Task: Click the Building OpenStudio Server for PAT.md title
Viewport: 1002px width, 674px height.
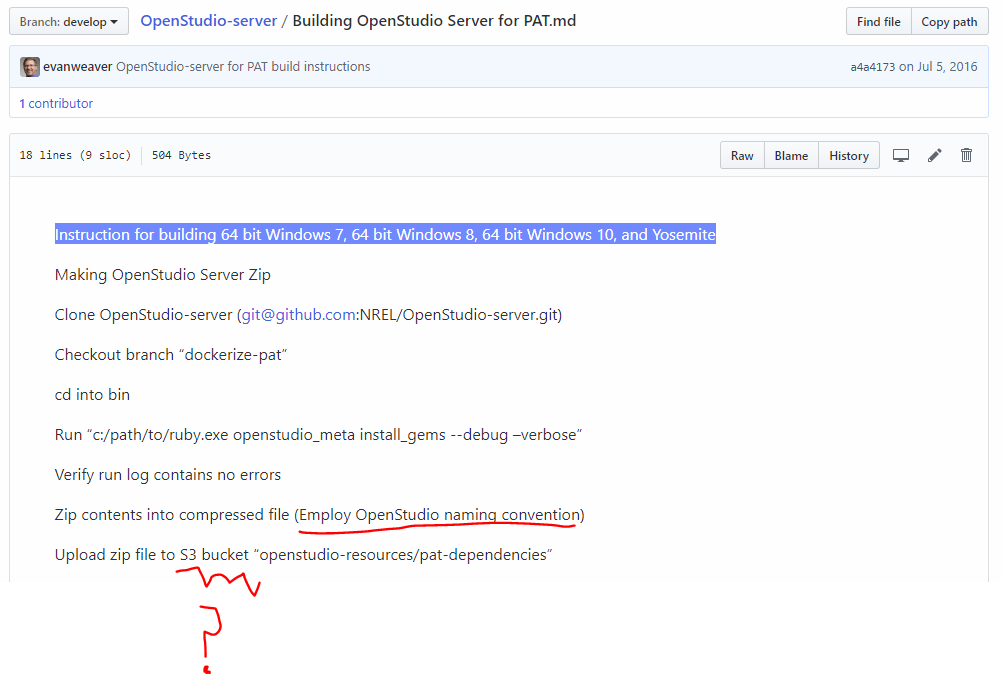Action: pos(435,21)
